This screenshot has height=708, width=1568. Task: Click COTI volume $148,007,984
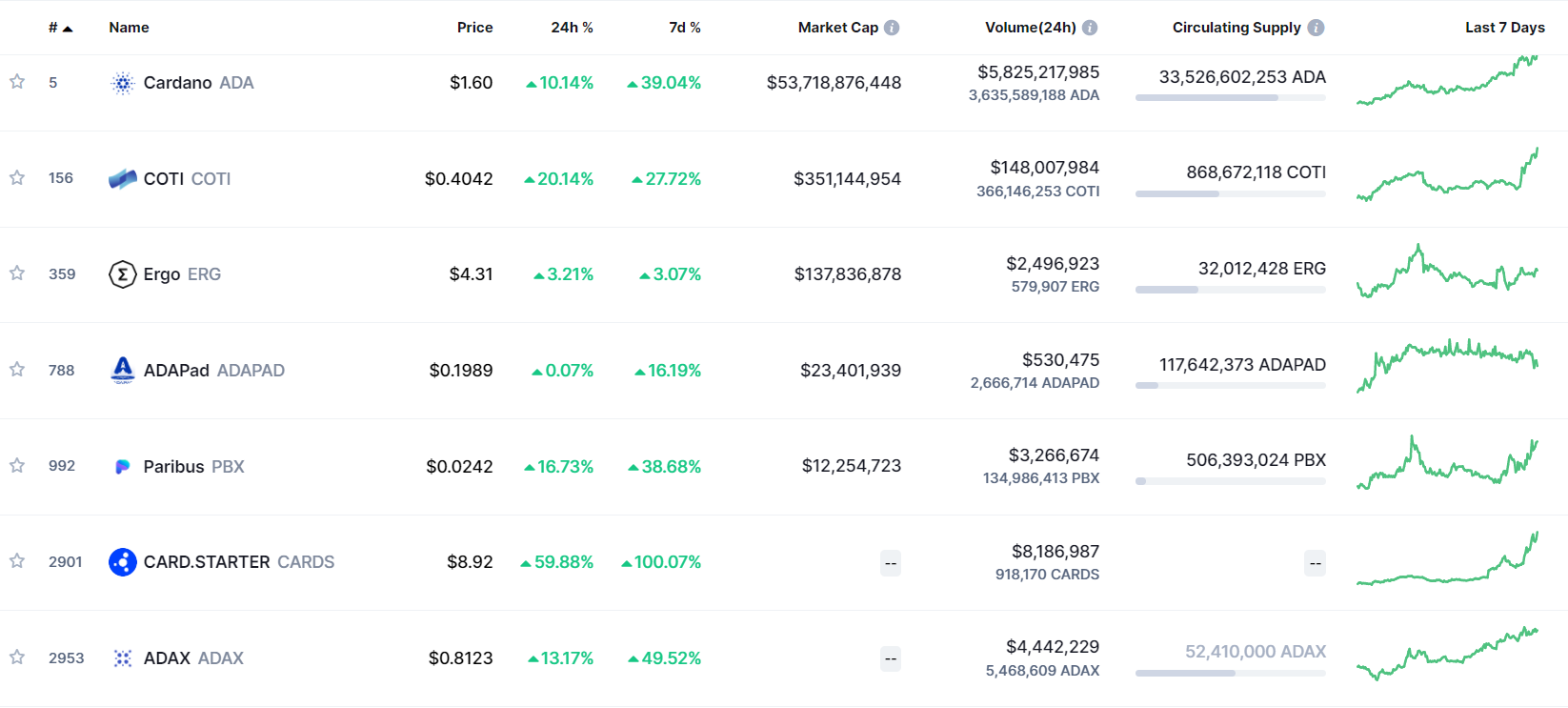(1045, 168)
